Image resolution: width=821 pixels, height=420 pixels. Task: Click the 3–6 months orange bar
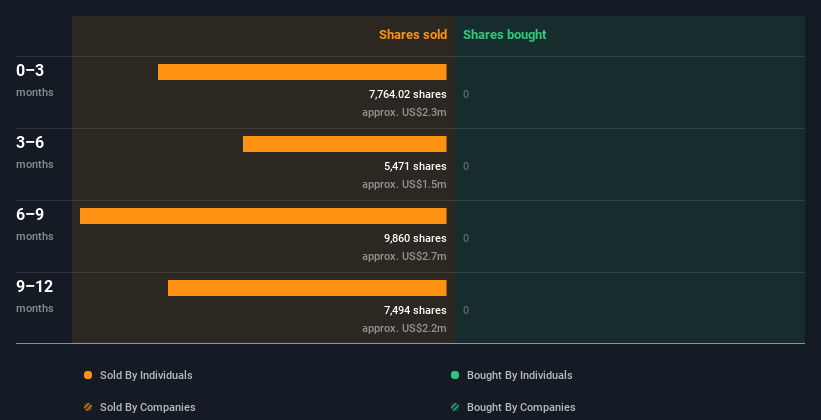coord(345,144)
